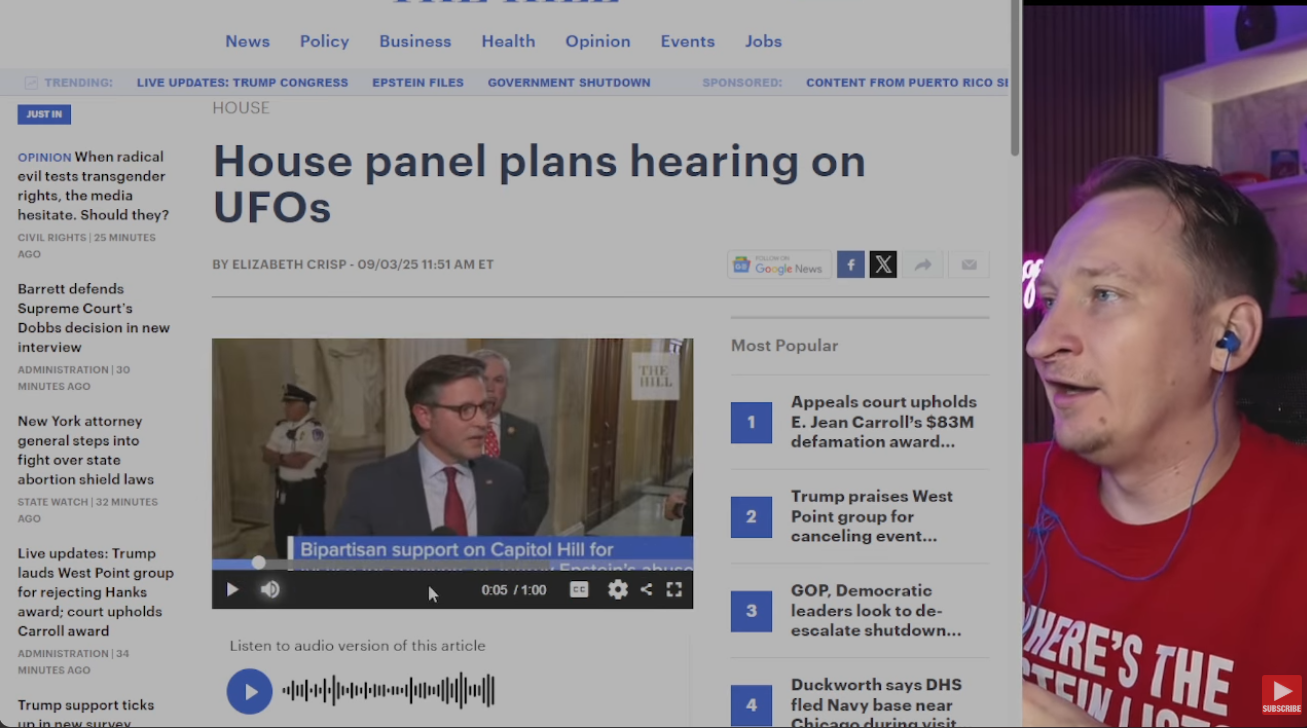Mute the video with the speaker icon
This screenshot has width=1307, height=728.
[270, 590]
